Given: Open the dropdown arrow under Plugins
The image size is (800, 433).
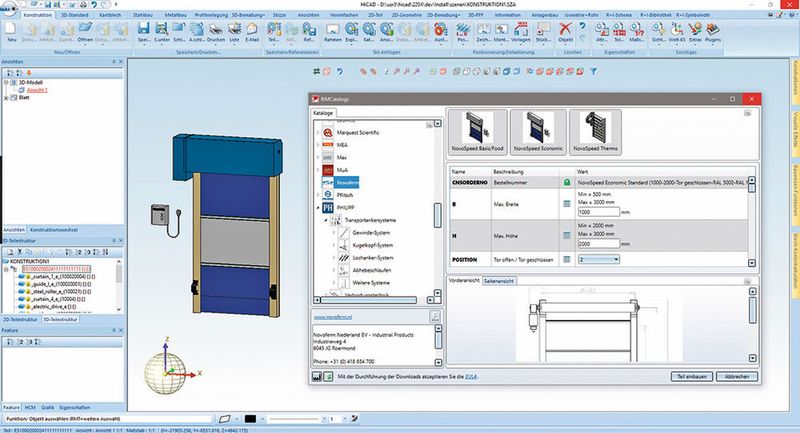Looking at the screenshot, I should [712, 45].
